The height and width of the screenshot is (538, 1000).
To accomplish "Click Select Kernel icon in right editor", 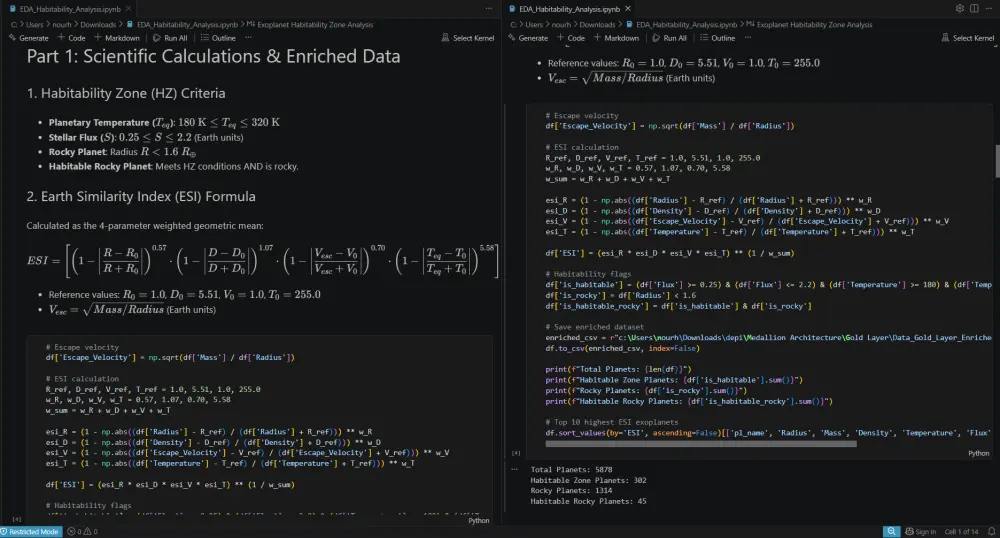I will [x=945, y=38].
